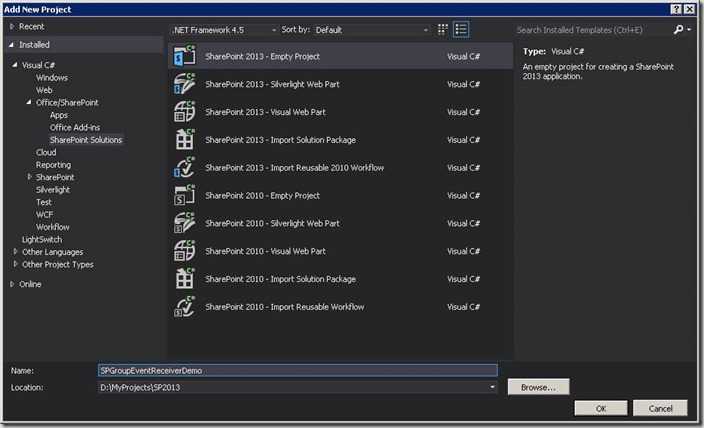Select 'SharePoint 2013 - Silverlight Web Part' text
The height and width of the screenshot is (428, 704).
click(272, 84)
